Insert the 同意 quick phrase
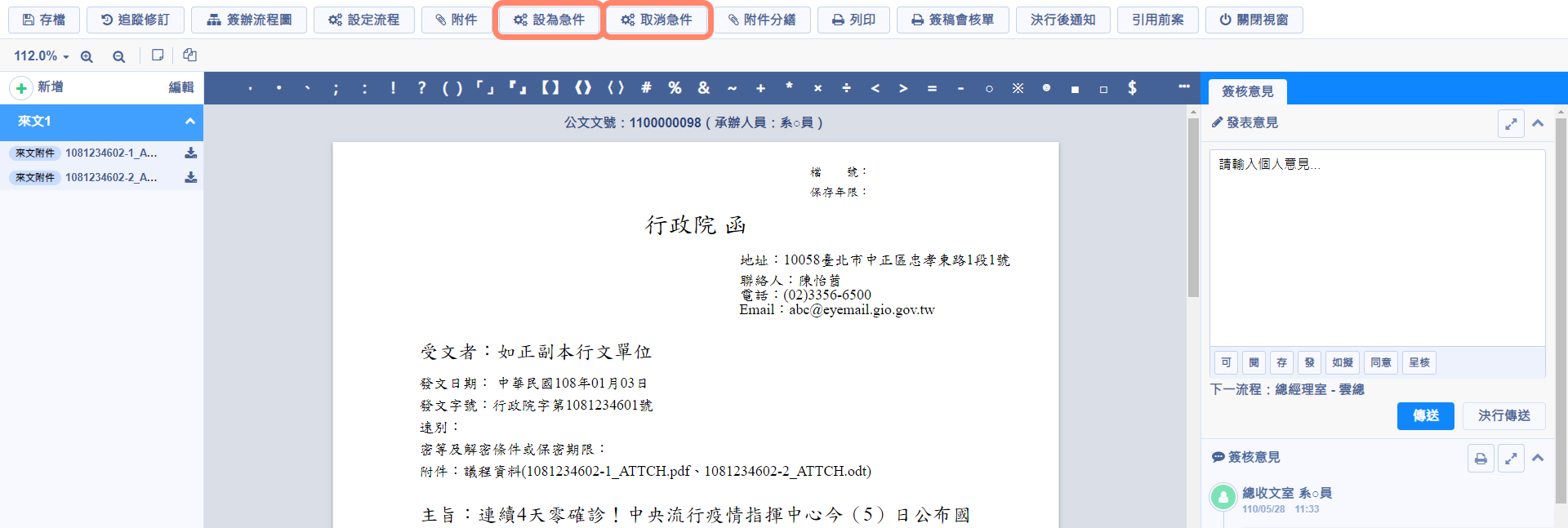Screen dimensions: 1568x528 point(1380,362)
